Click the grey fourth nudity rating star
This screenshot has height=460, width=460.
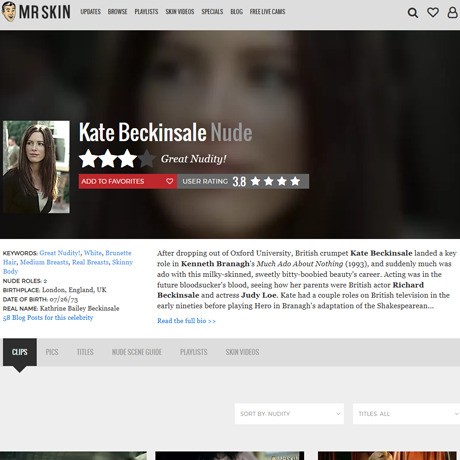click(x=146, y=159)
